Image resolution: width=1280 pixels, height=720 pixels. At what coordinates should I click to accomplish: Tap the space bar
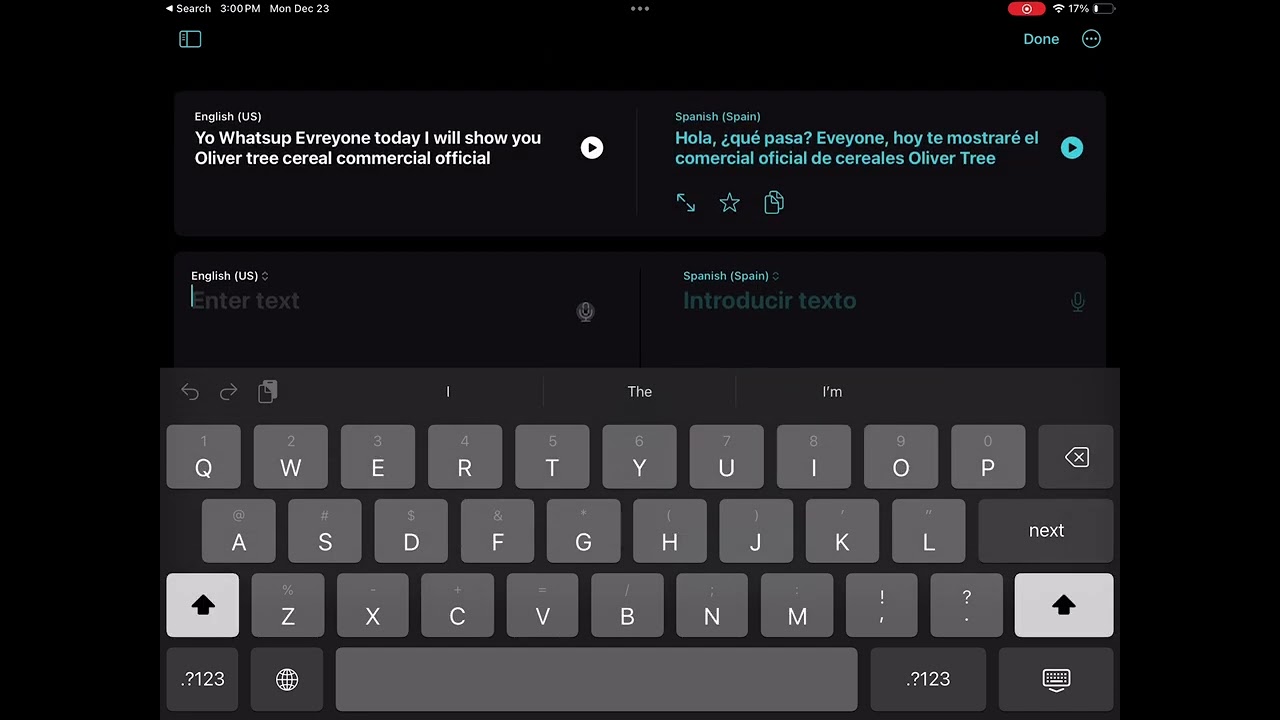click(x=596, y=679)
